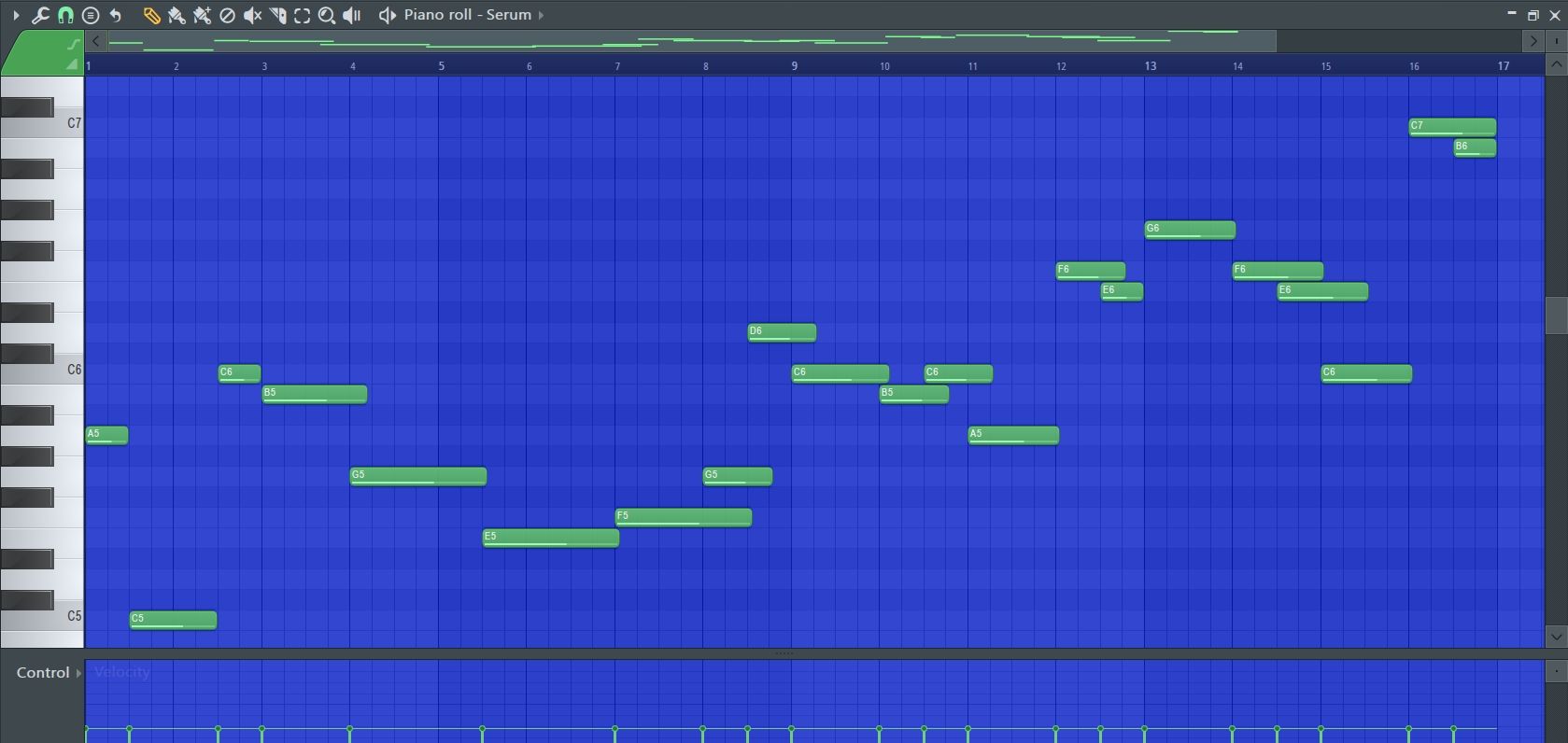The image size is (1568, 743).
Task: Click the small button right of event lane
Action: [1556, 671]
